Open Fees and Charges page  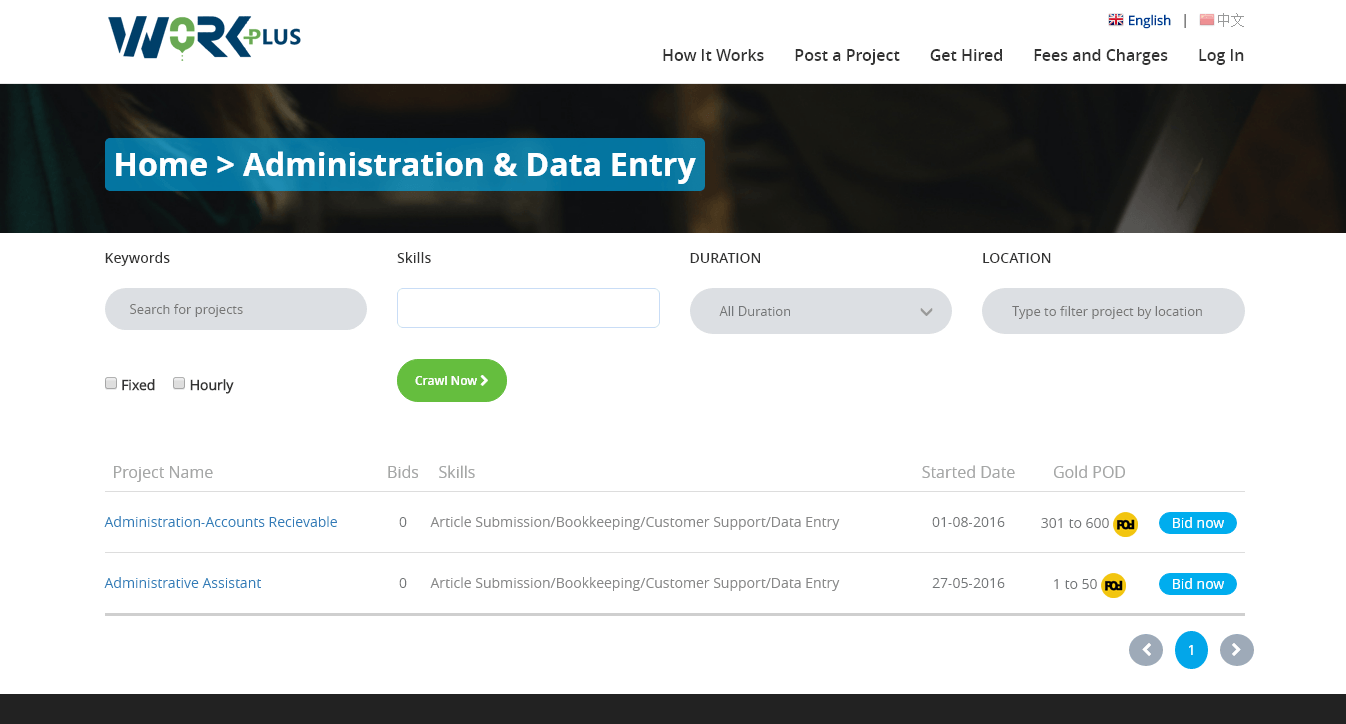click(1100, 55)
